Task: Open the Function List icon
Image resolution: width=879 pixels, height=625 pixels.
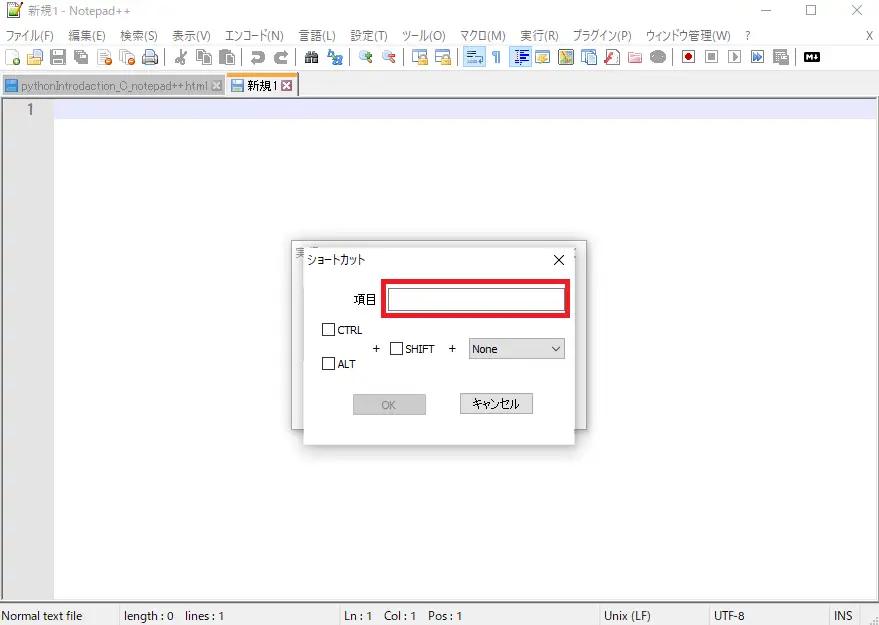Action: 612,57
